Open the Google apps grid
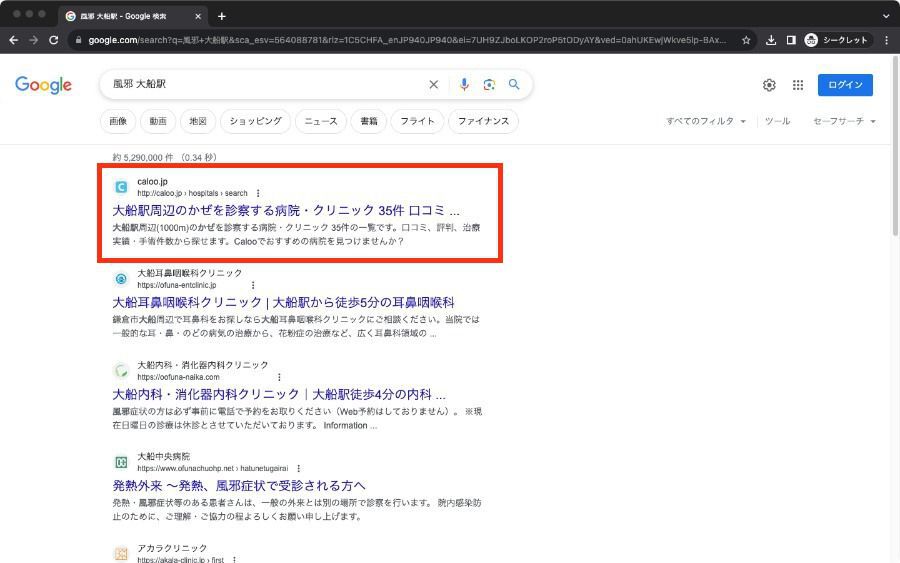 pyautogui.click(x=798, y=85)
